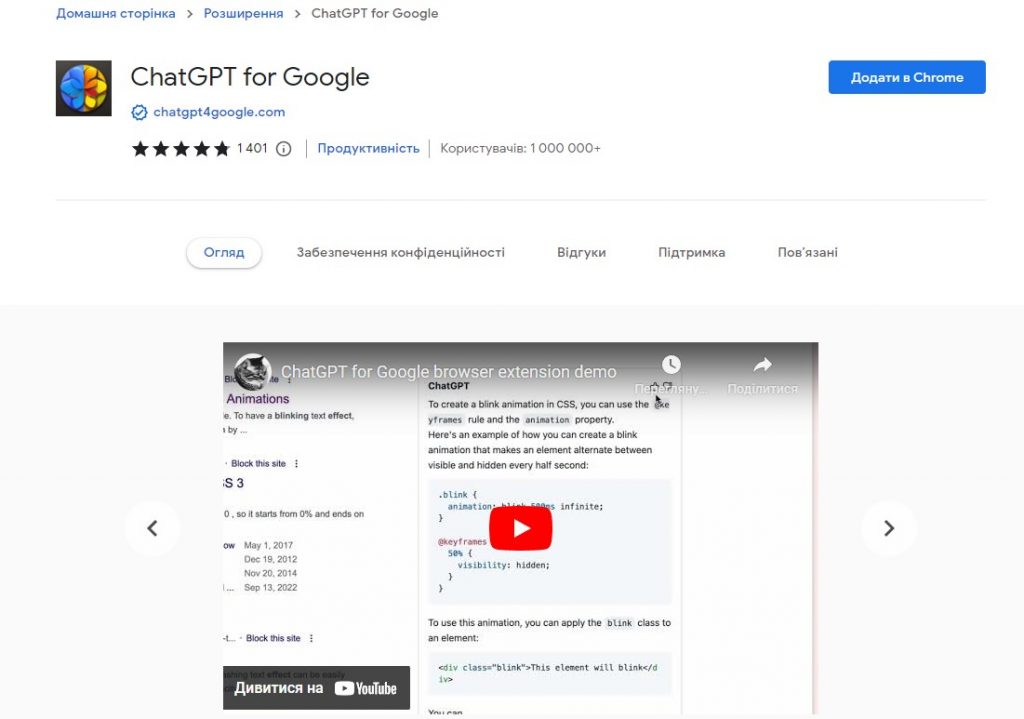This screenshot has width=1024, height=719.
Task: Open the rating info circle icon
Action: click(283, 149)
